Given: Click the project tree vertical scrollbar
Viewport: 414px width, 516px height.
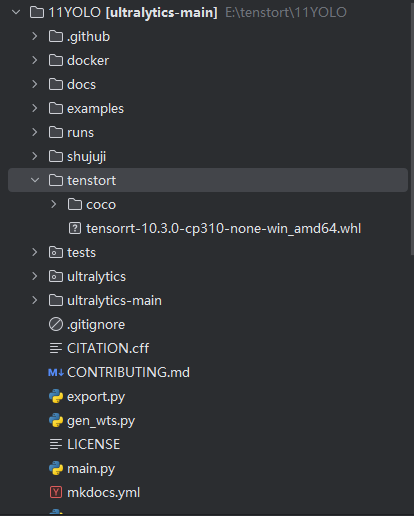Looking at the screenshot, I should [x=412, y=128].
